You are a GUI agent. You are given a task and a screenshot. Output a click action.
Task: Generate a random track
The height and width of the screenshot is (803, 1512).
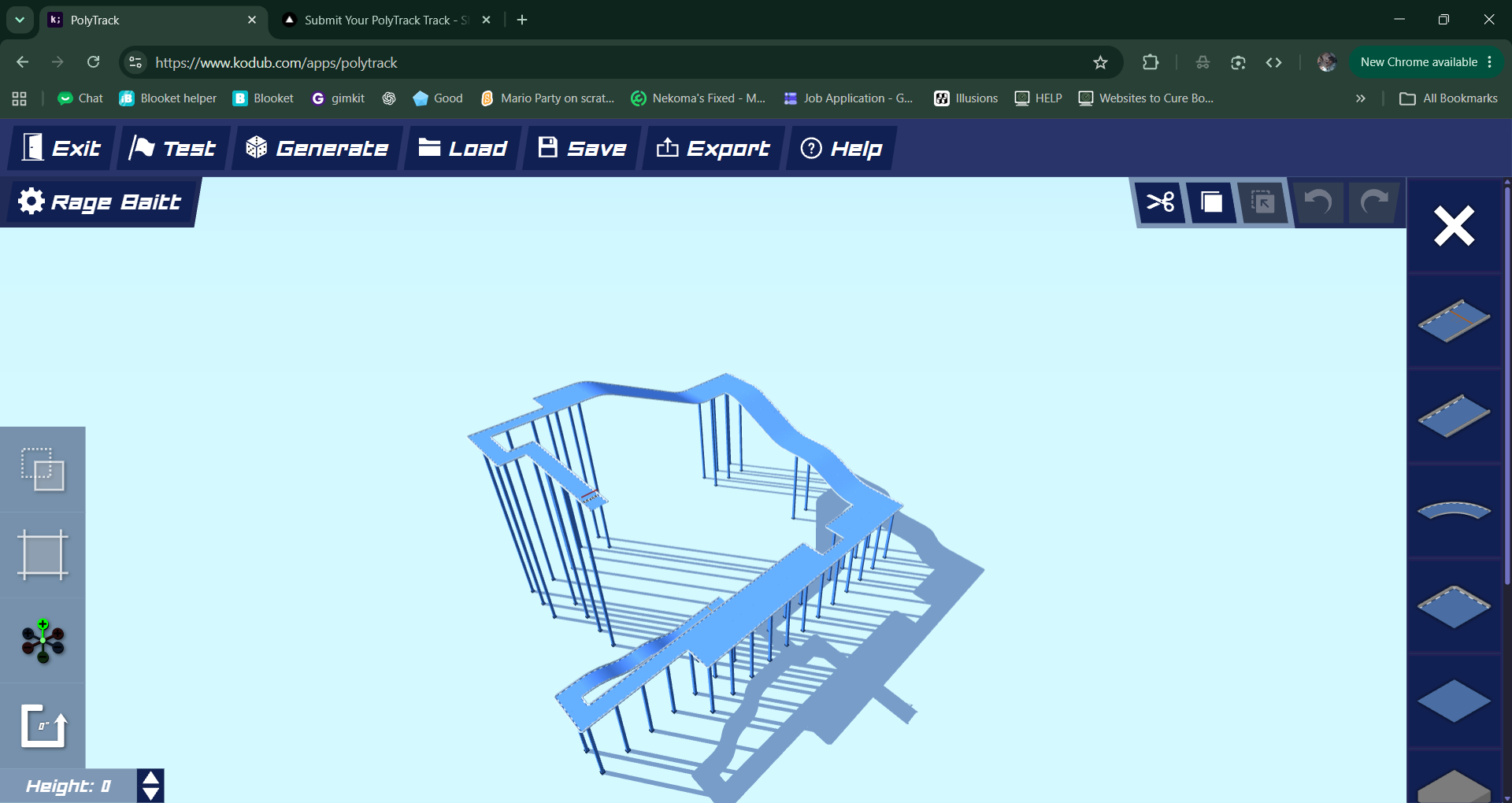pyautogui.click(x=317, y=148)
